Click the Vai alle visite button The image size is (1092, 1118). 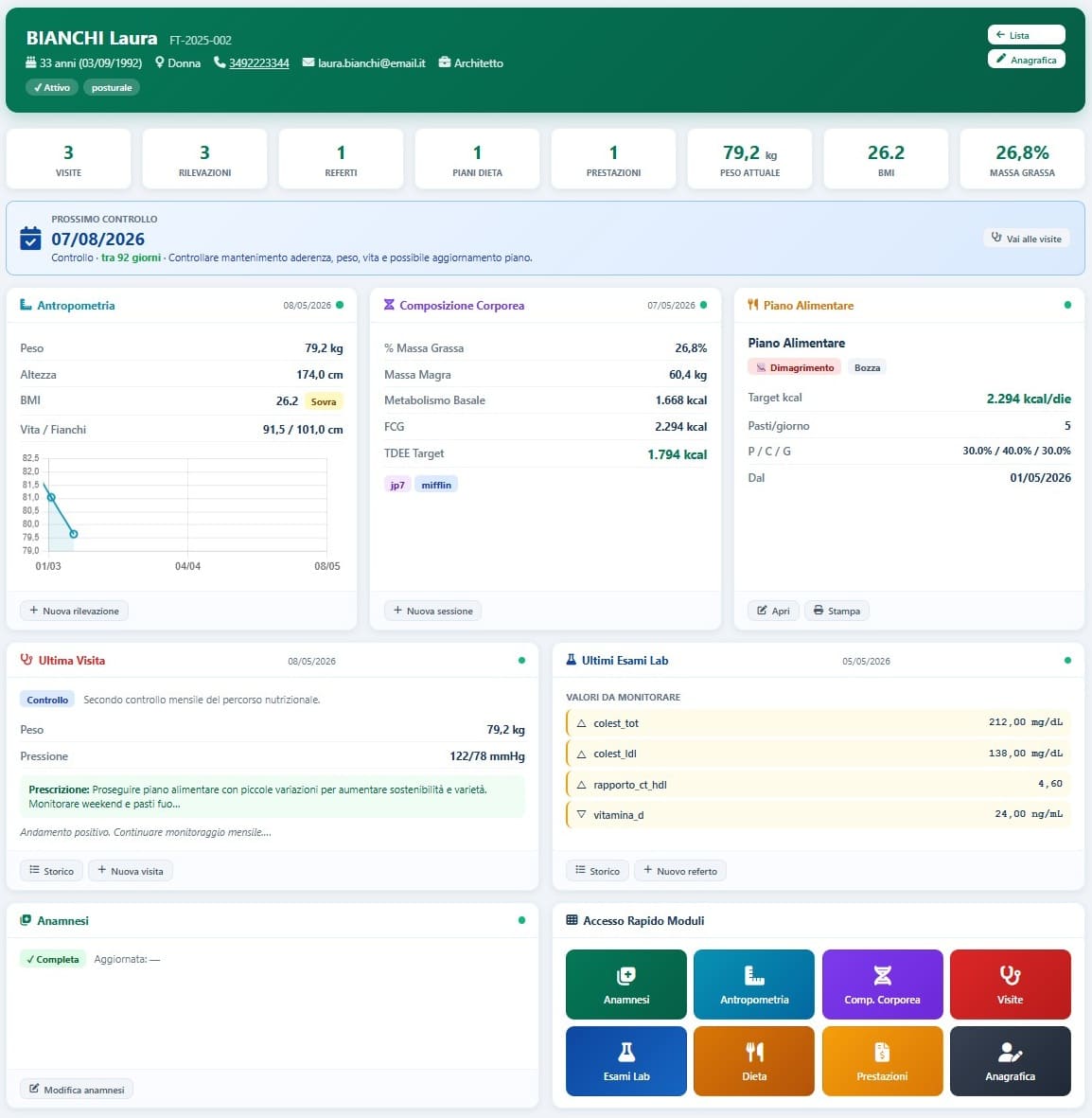(1027, 239)
